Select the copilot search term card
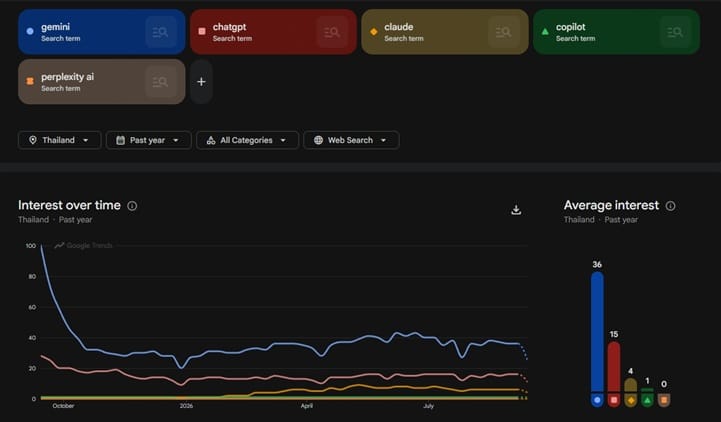The width and height of the screenshot is (721, 422). pos(616,32)
